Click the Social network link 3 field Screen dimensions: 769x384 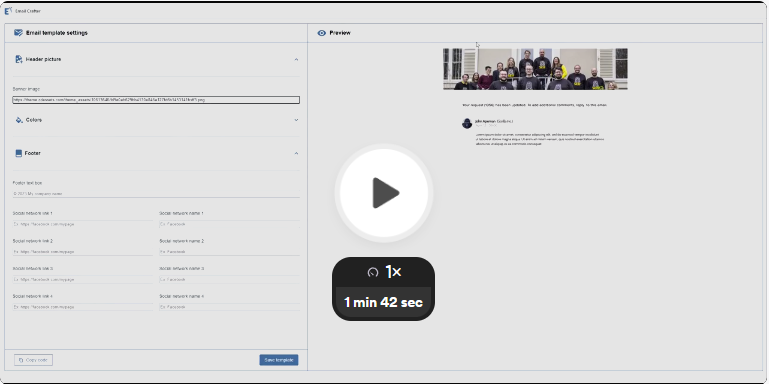[82, 280]
